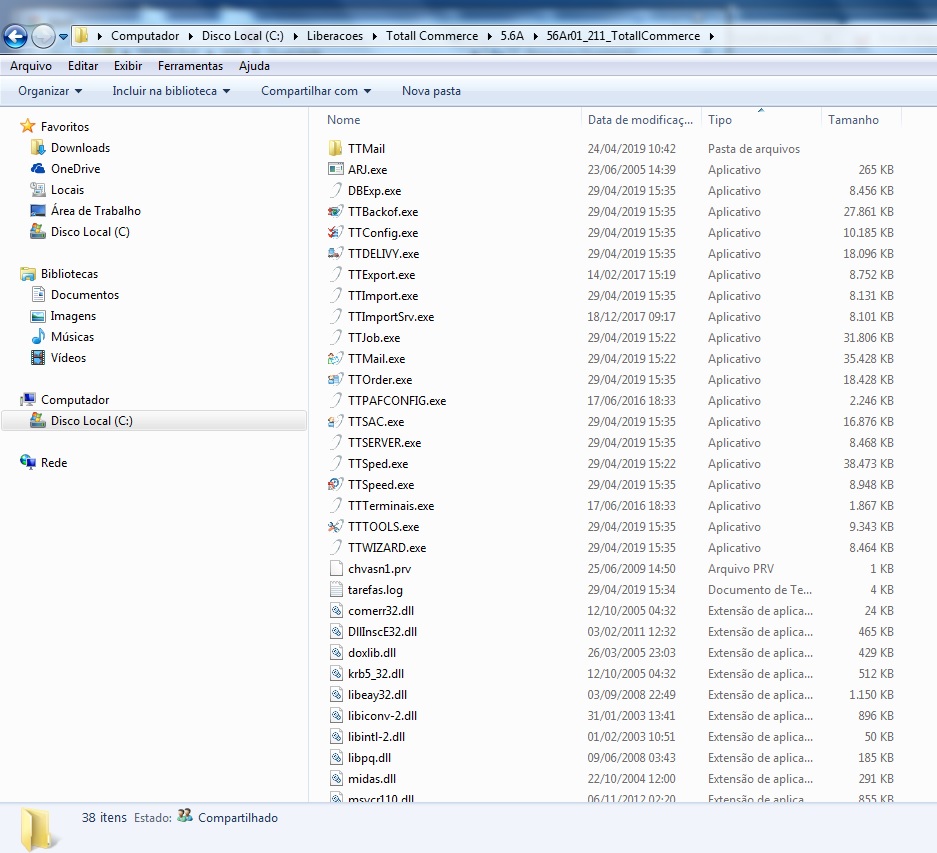Click the Back navigation arrow button
The image size is (937, 853).
tap(16, 36)
